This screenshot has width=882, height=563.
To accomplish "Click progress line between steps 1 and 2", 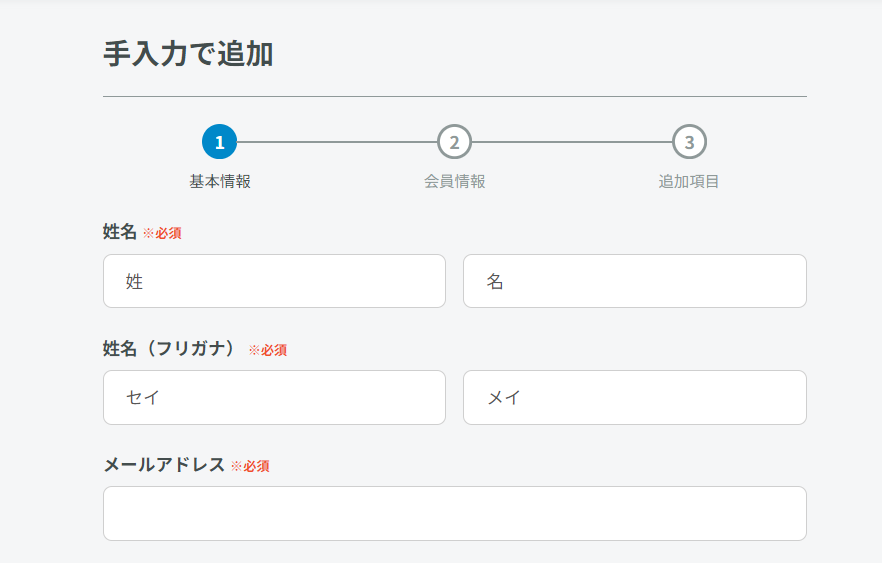I will tap(337, 142).
